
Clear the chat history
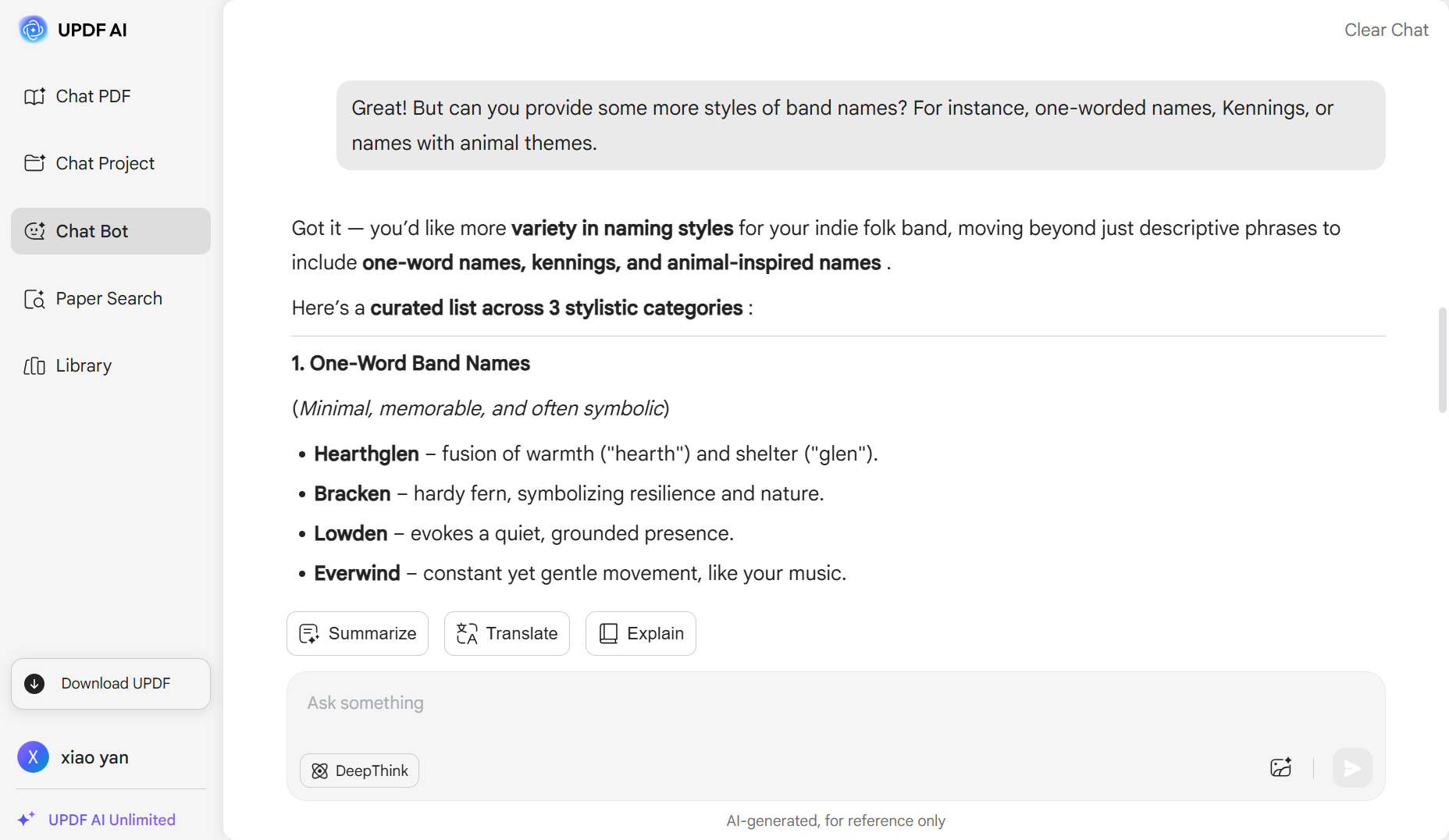[x=1386, y=30]
